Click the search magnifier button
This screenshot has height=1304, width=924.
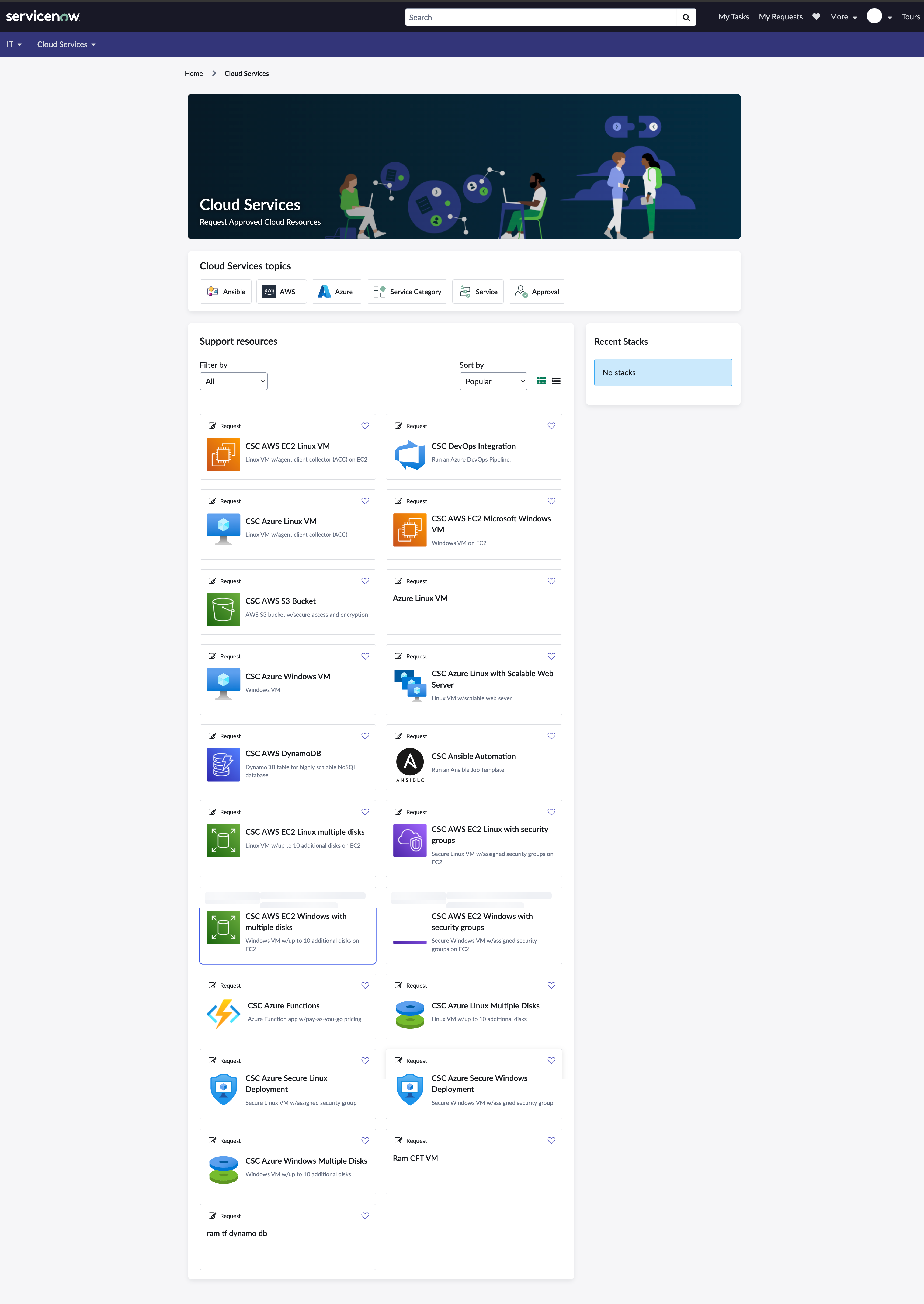686,17
